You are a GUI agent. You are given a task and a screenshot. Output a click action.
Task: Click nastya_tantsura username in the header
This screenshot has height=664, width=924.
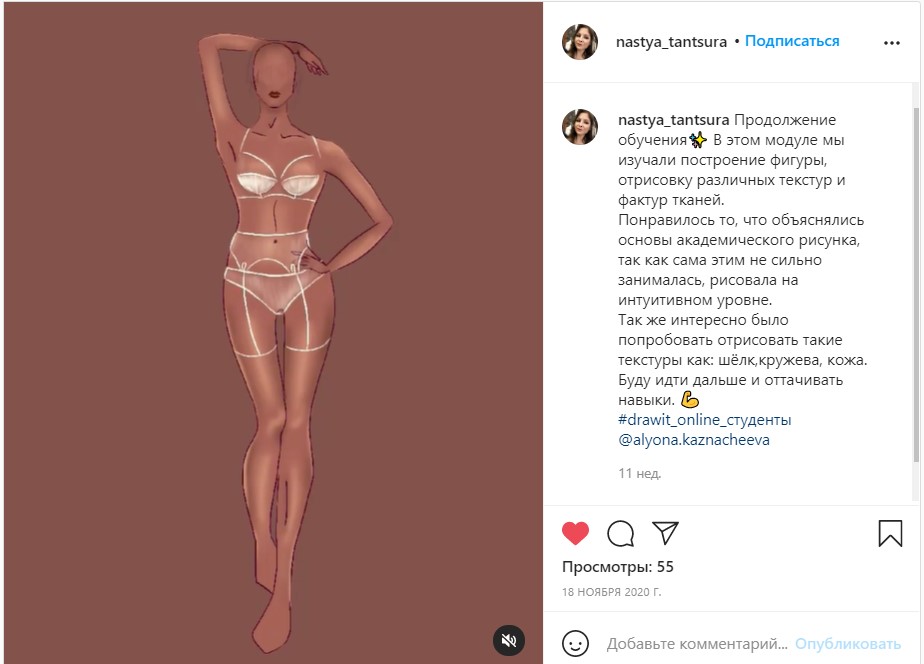(671, 42)
